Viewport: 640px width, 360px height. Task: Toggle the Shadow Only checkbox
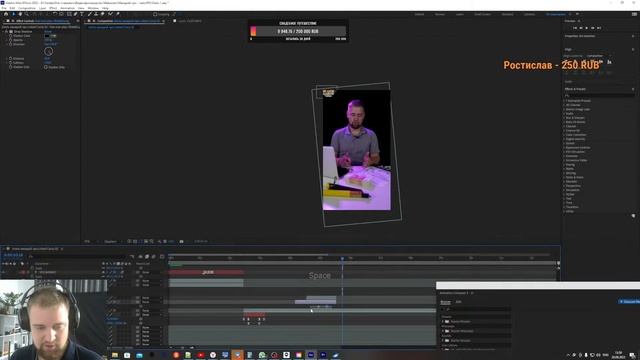point(46,67)
